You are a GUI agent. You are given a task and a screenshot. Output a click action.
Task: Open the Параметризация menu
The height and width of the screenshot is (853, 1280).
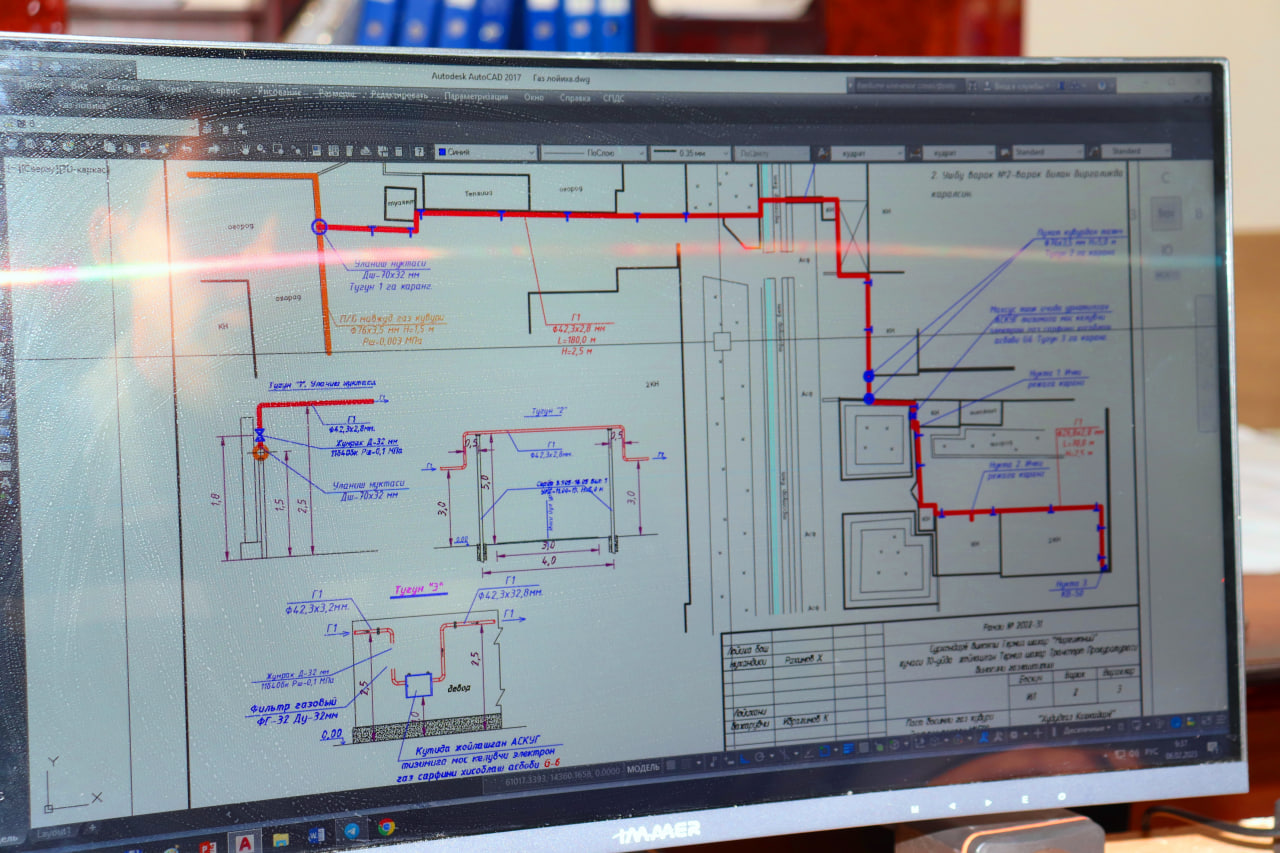point(475,97)
